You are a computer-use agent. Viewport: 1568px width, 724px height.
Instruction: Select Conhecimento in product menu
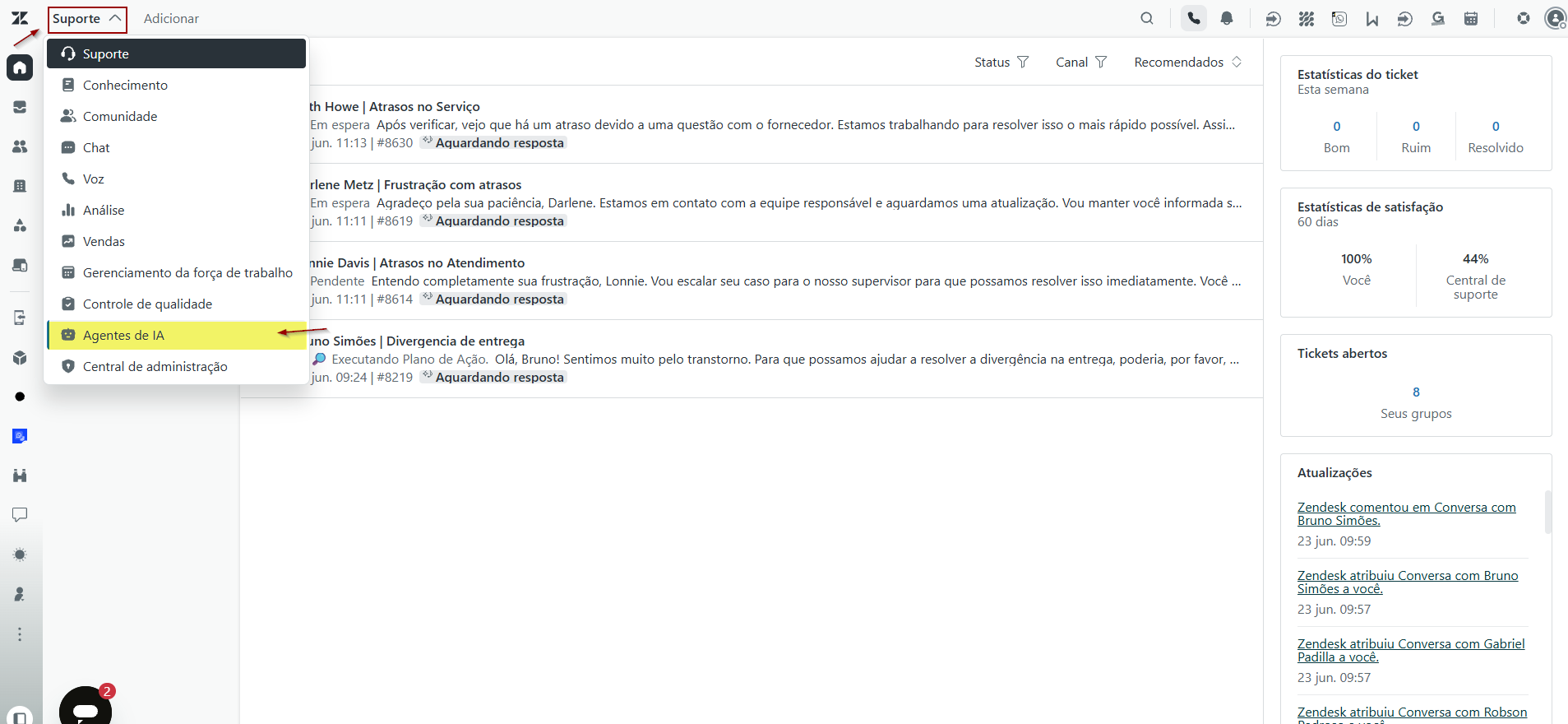pos(176,85)
